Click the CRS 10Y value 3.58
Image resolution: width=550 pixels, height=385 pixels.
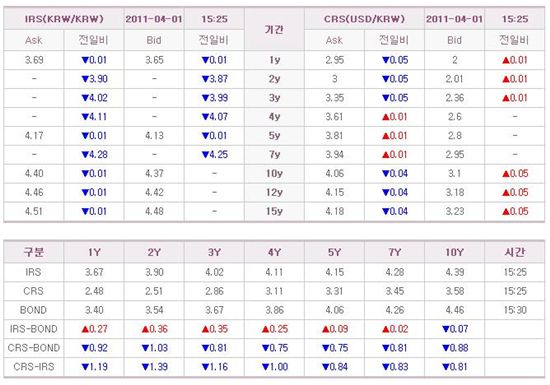coord(455,291)
